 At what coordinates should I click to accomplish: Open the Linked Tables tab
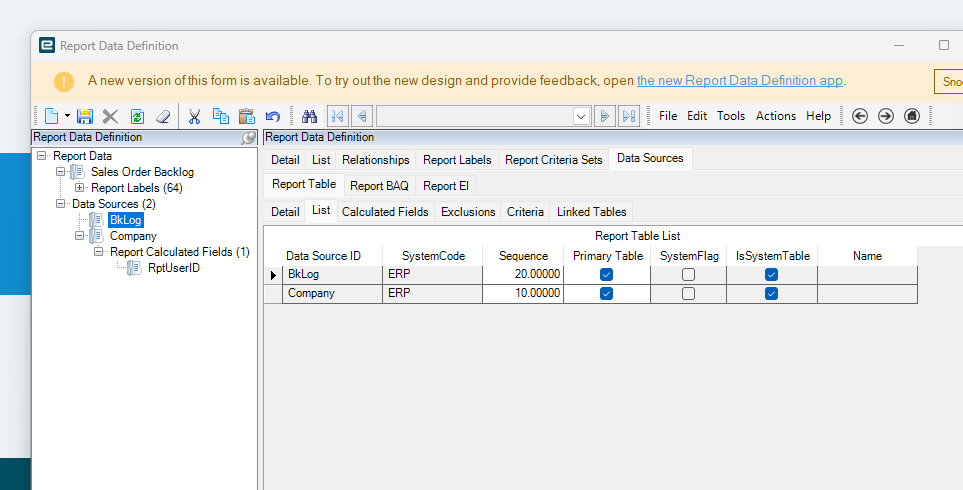click(x=591, y=212)
